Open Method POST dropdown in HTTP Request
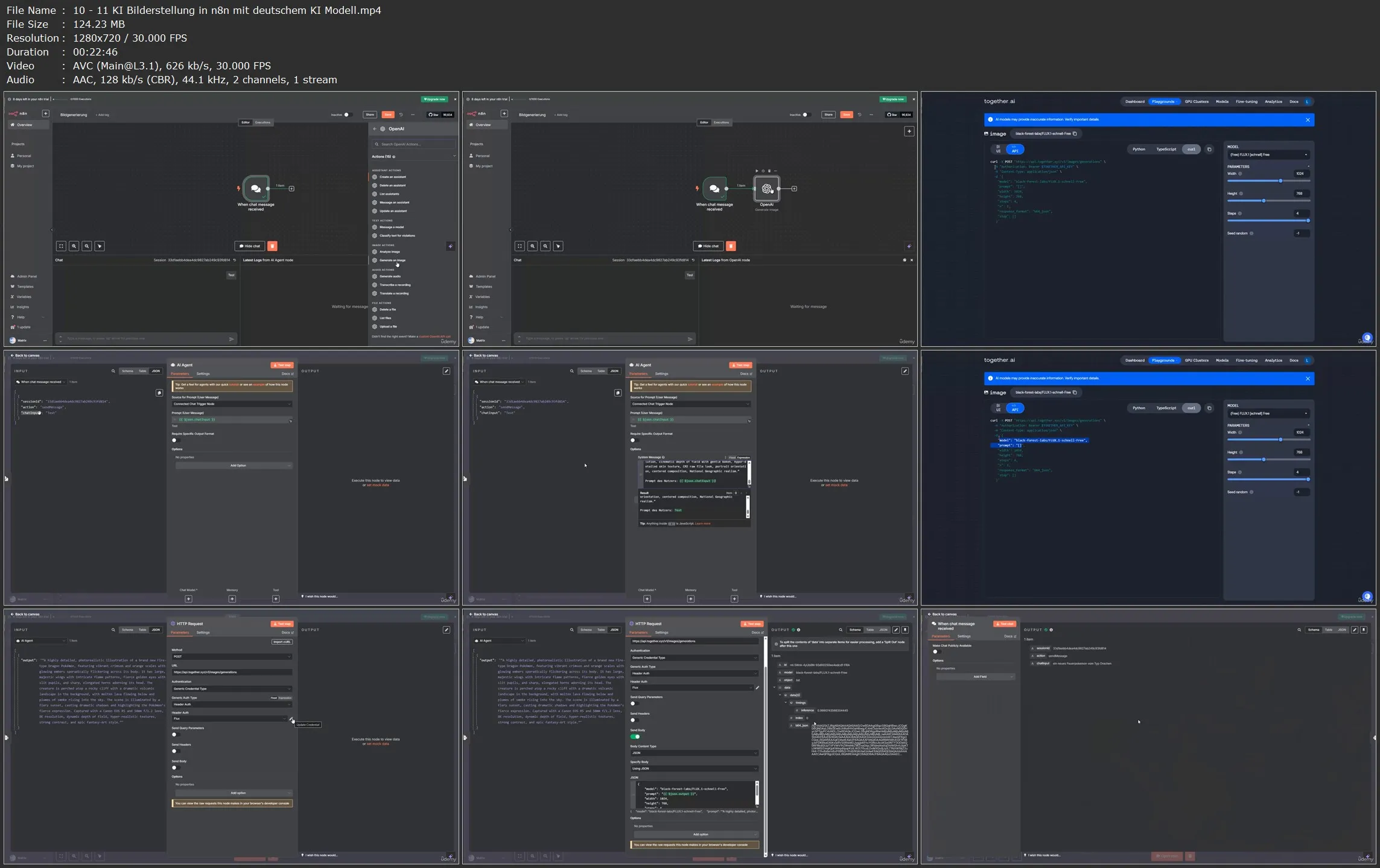Screen dimensions: 1380x868 tap(232, 657)
